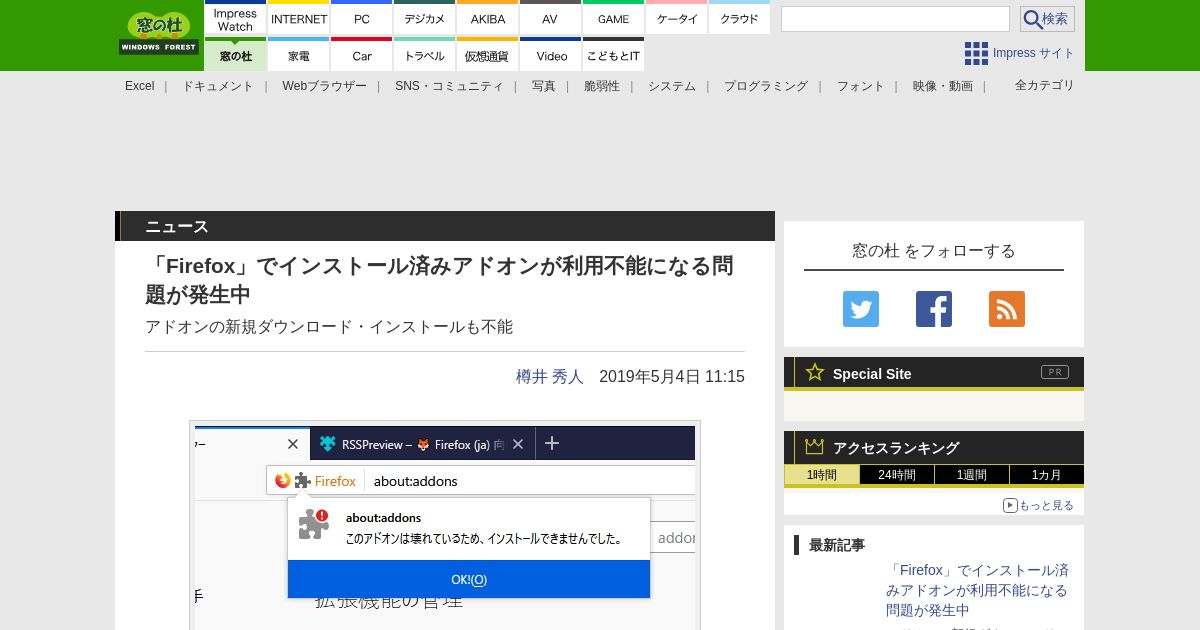Show the 1時間 access ranking
Image resolution: width=1200 pixels, height=630 pixels.
tap(822, 475)
